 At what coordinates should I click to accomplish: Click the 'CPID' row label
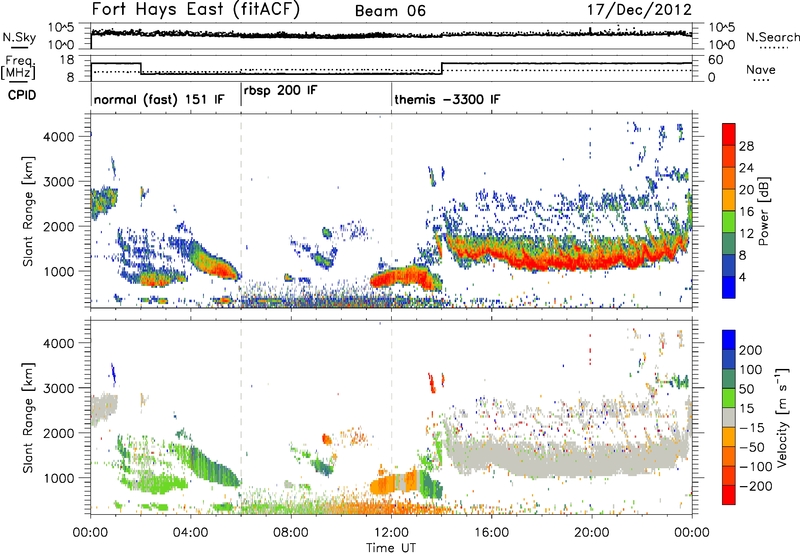point(22,95)
